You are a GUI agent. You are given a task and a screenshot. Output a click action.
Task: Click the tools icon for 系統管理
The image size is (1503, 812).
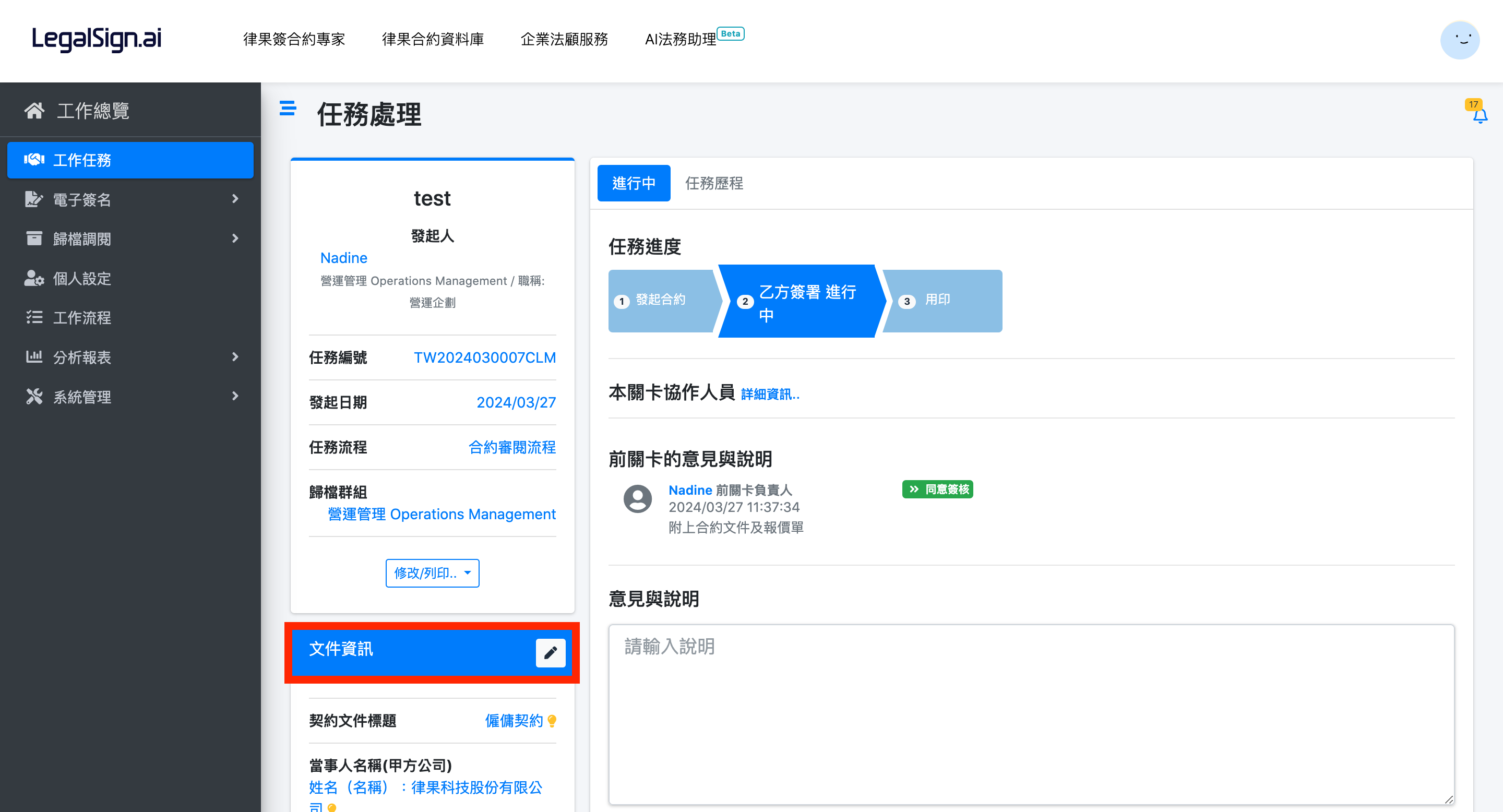point(34,396)
